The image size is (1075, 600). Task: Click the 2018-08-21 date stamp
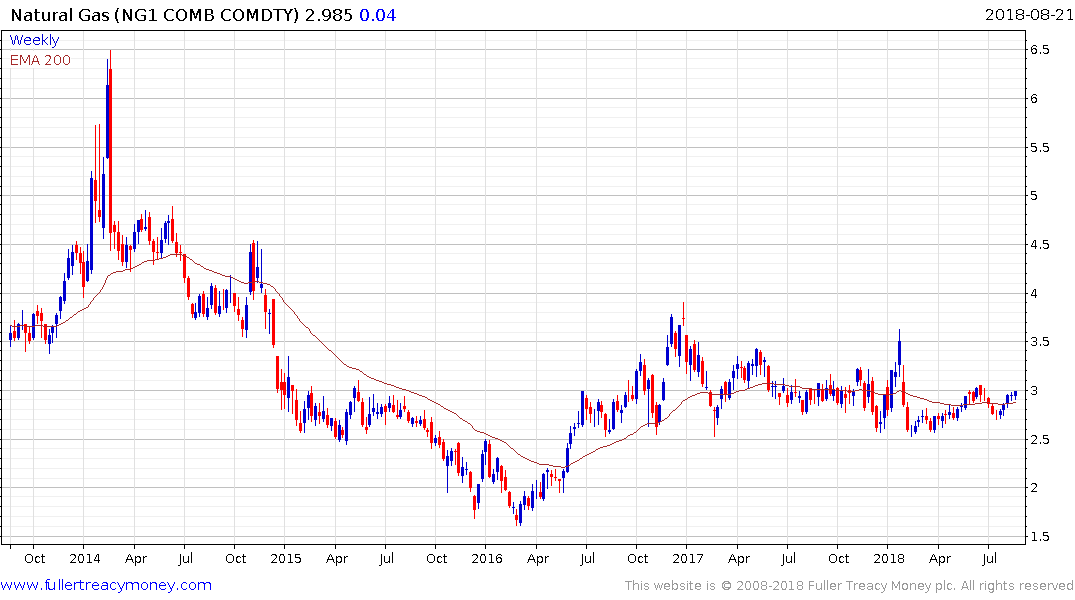coord(1028,14)
